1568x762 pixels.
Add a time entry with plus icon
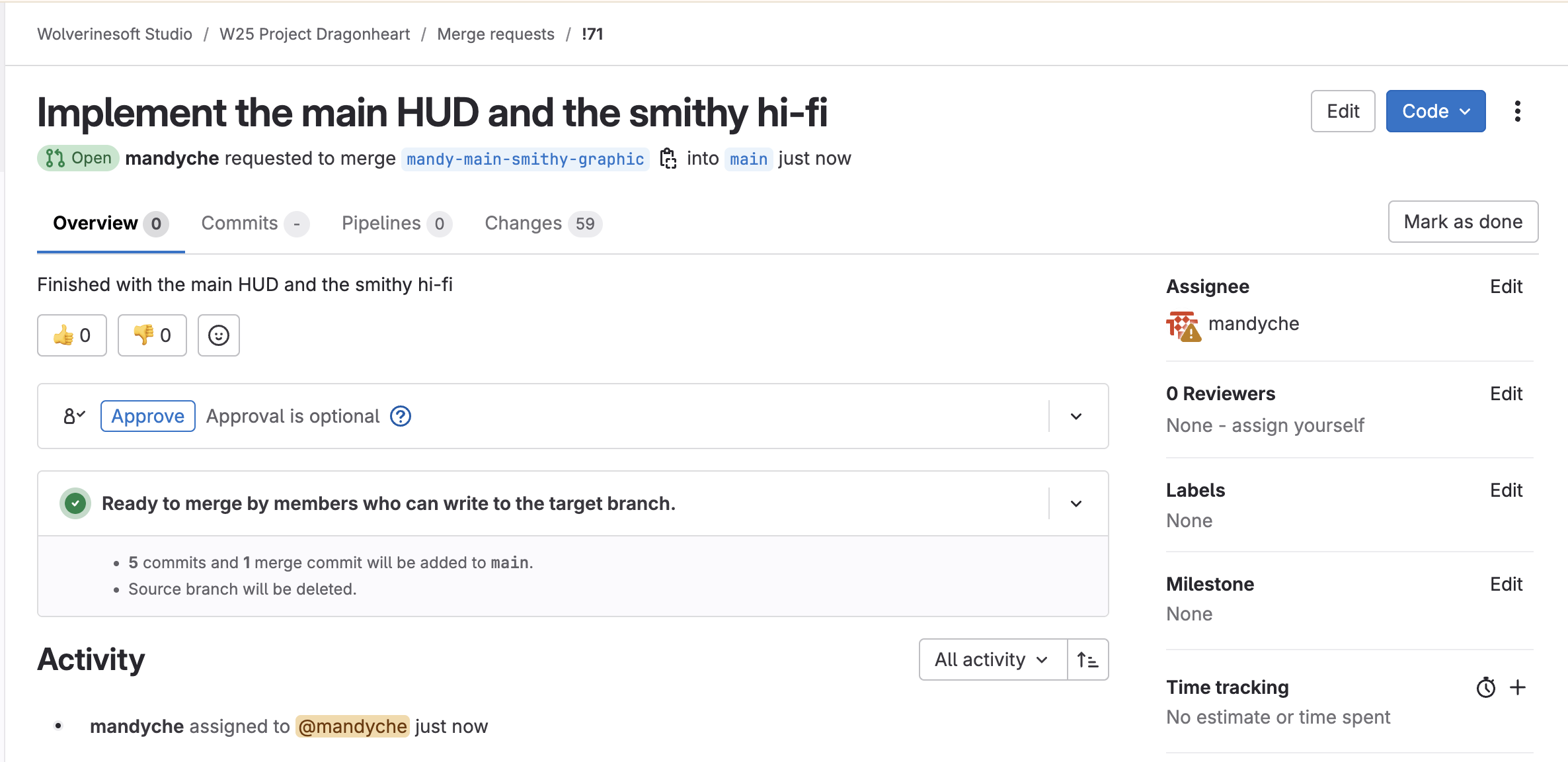(1518, 687)
